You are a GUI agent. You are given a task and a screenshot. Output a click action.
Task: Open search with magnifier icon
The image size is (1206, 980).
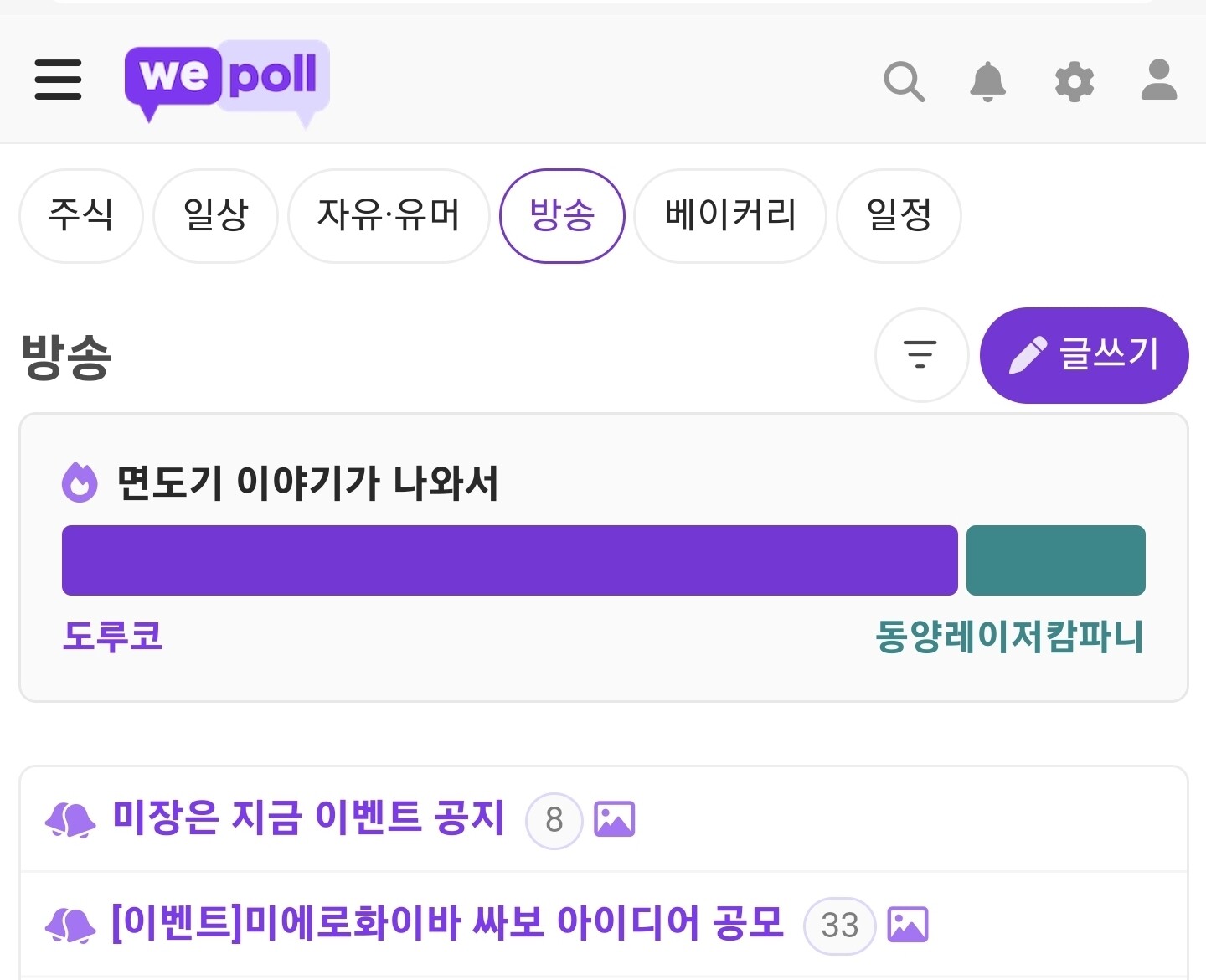click(x=904, y=81)
